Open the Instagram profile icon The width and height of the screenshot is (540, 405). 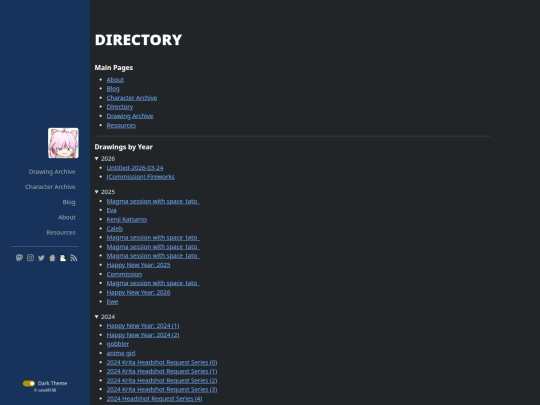pyautogui.click(x=30, y=258)
